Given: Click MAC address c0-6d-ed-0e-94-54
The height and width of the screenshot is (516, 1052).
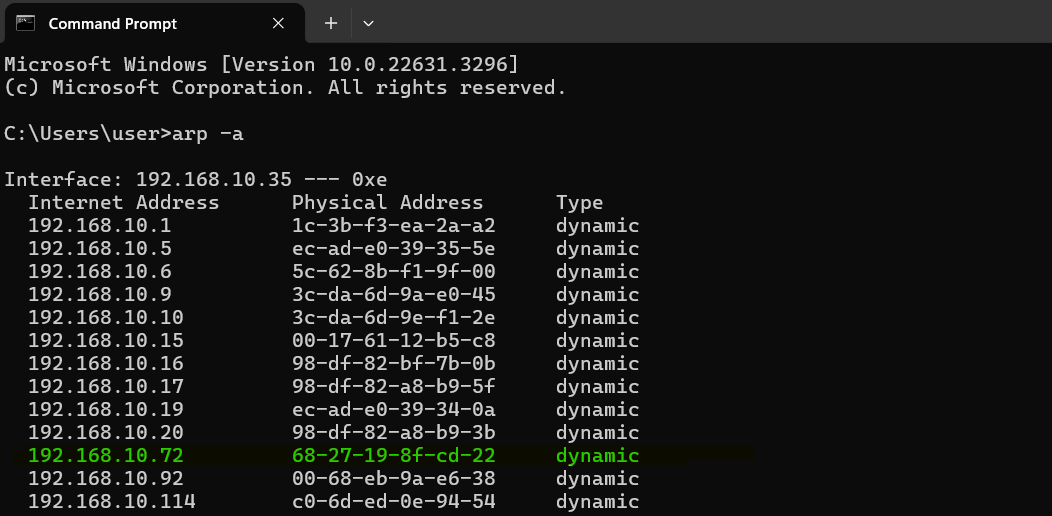Looking at the screenshot, I should (x=393, y=502).
